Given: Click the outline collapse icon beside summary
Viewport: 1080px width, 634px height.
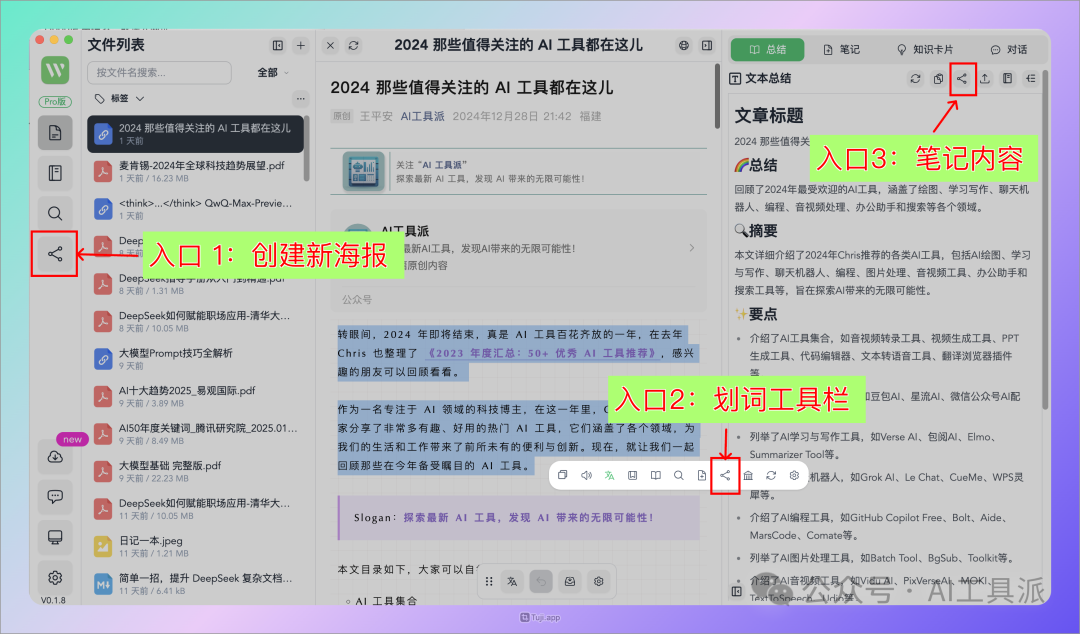Looking at the screenshot, I should tap(1031, 79).
